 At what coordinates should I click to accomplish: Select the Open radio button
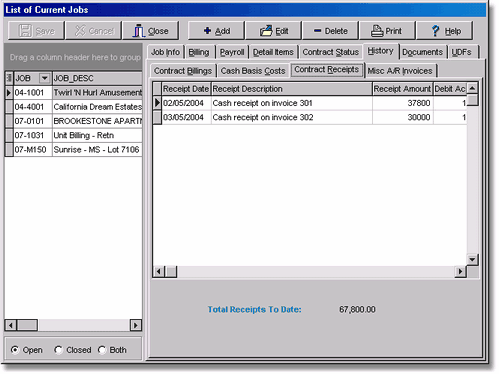coord(15,350)
